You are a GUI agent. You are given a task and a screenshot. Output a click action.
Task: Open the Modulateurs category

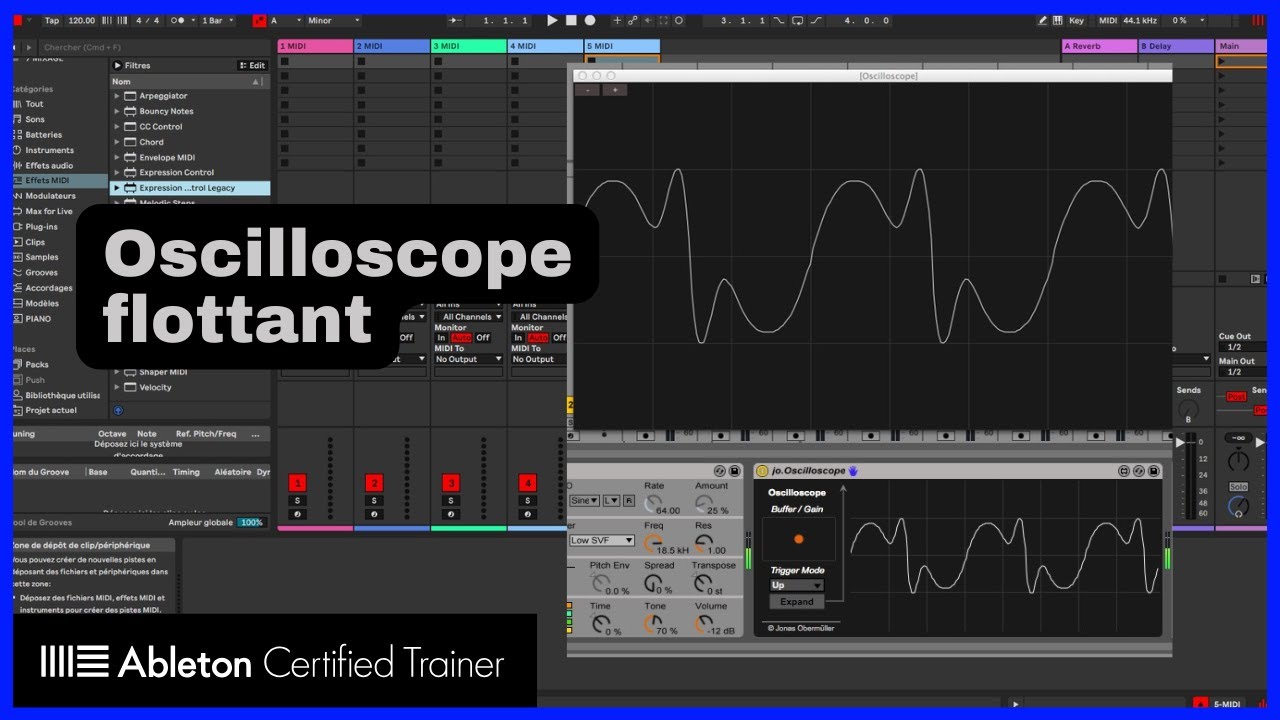point(50,196)
